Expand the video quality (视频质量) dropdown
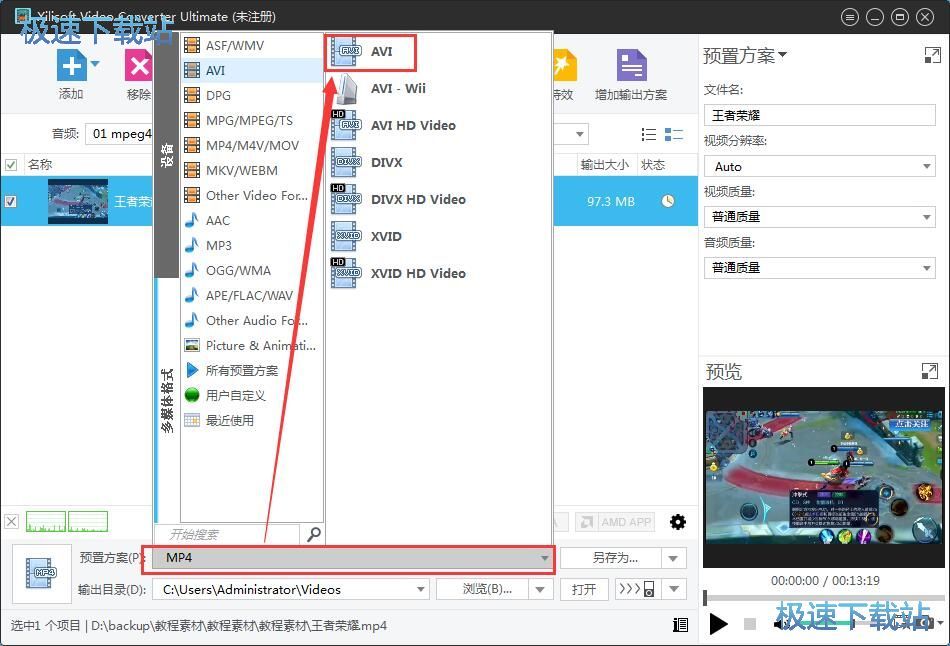The image size is (950, 646). coord(818,217)
